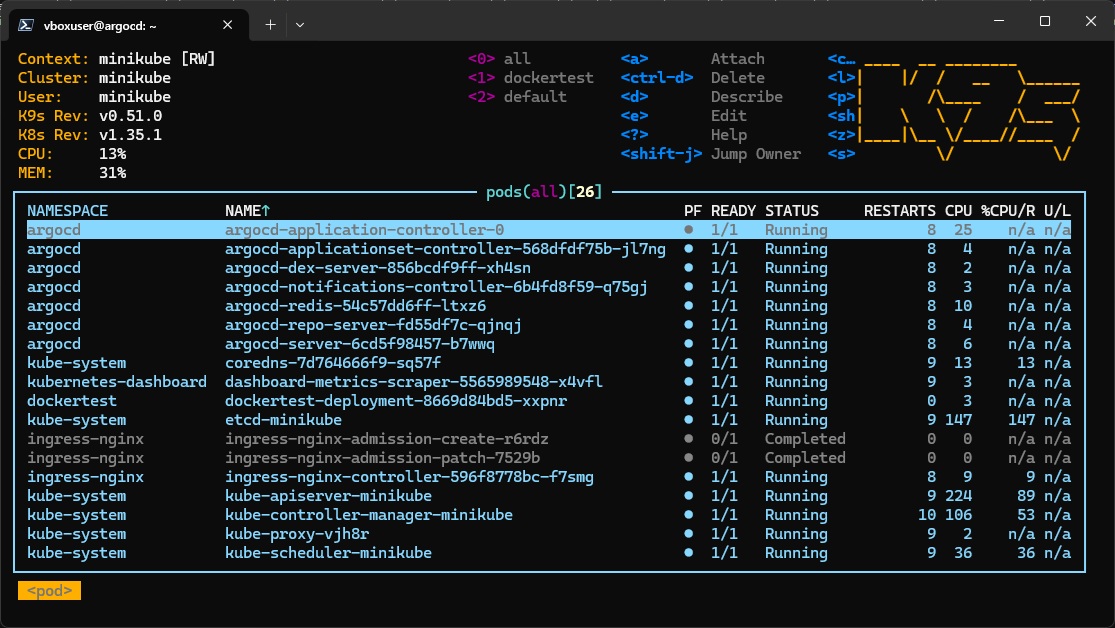This screenshot has width=1115, height=628.
Task: Click the Jump Owner command hint
Action: point(756,154)
